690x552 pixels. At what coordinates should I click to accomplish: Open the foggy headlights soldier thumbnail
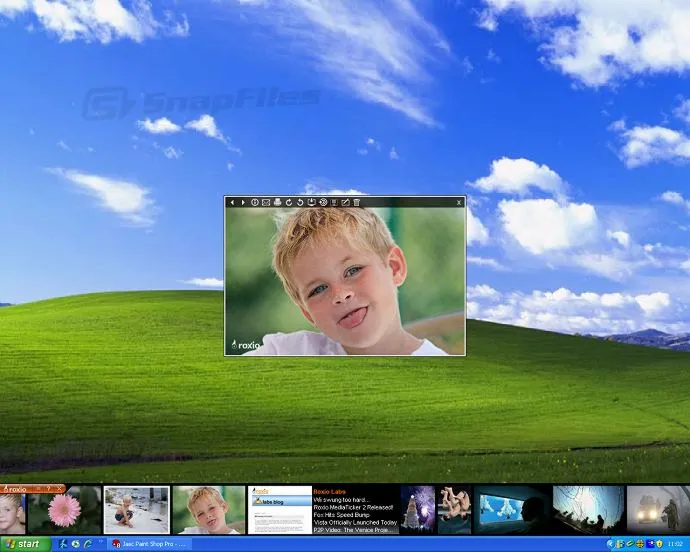[x=658, y=510]
